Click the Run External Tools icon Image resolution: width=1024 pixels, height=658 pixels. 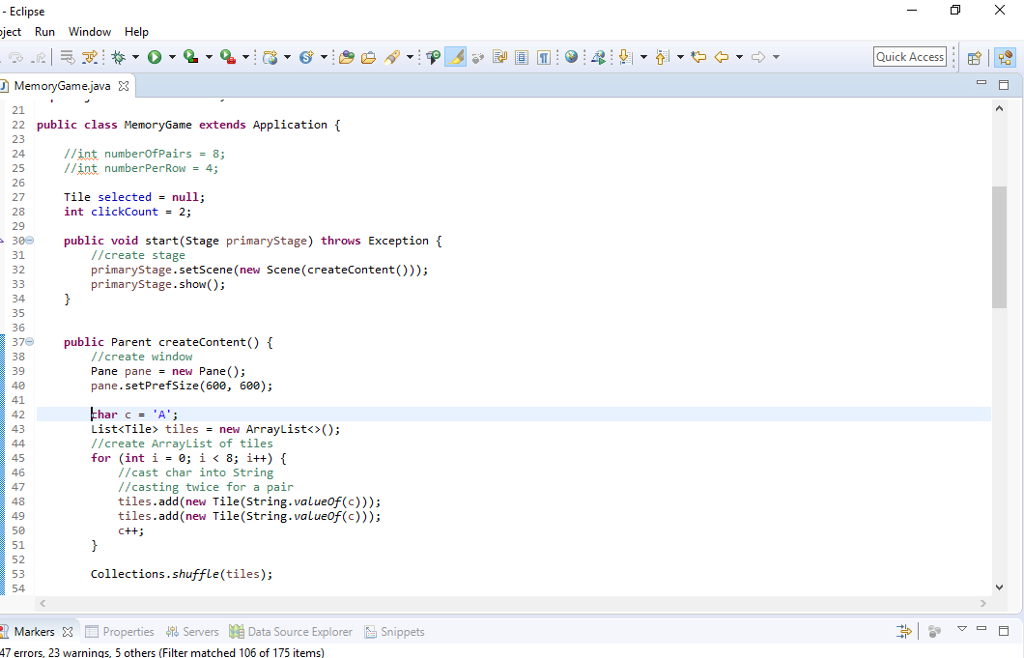(x=227, y=57)
